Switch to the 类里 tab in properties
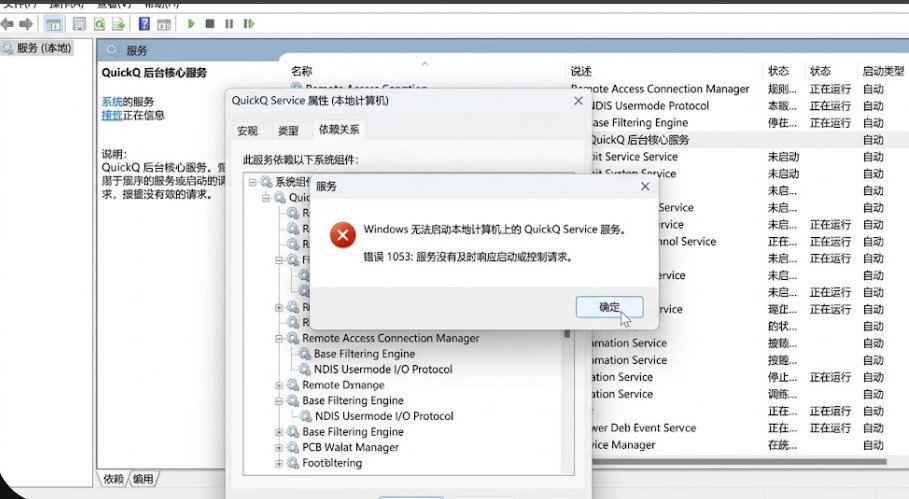 [x=288, y=130]
